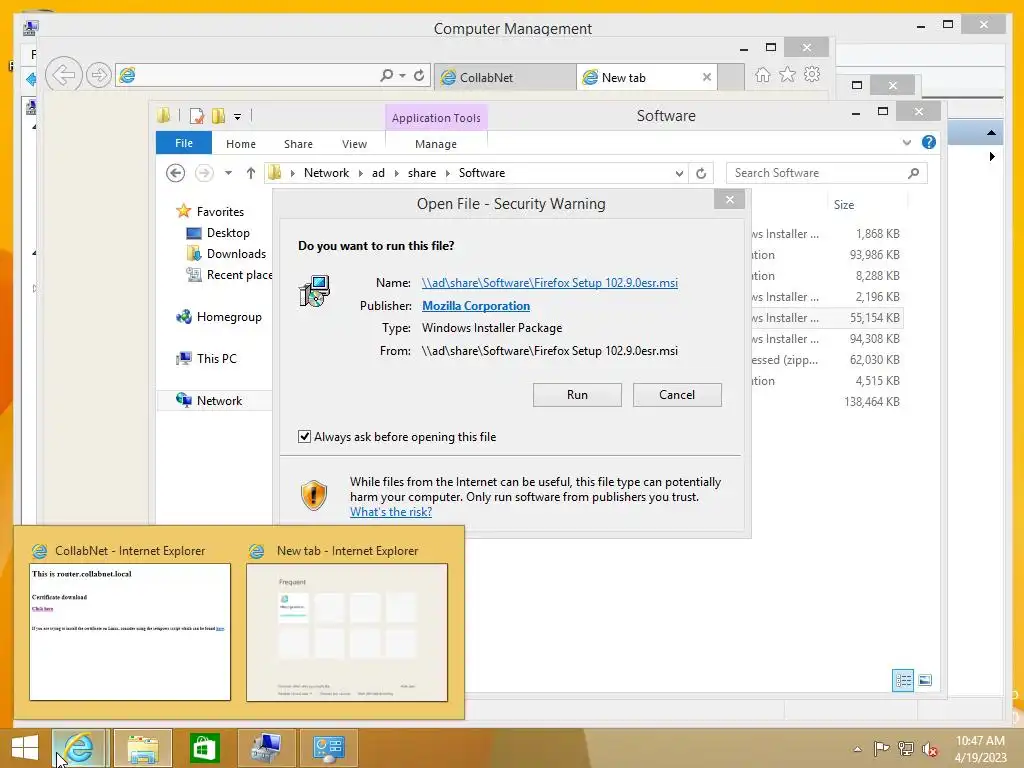Click the Mozilla Corporation publisher link
1024x768 pixels.
[x=475, y=306]
